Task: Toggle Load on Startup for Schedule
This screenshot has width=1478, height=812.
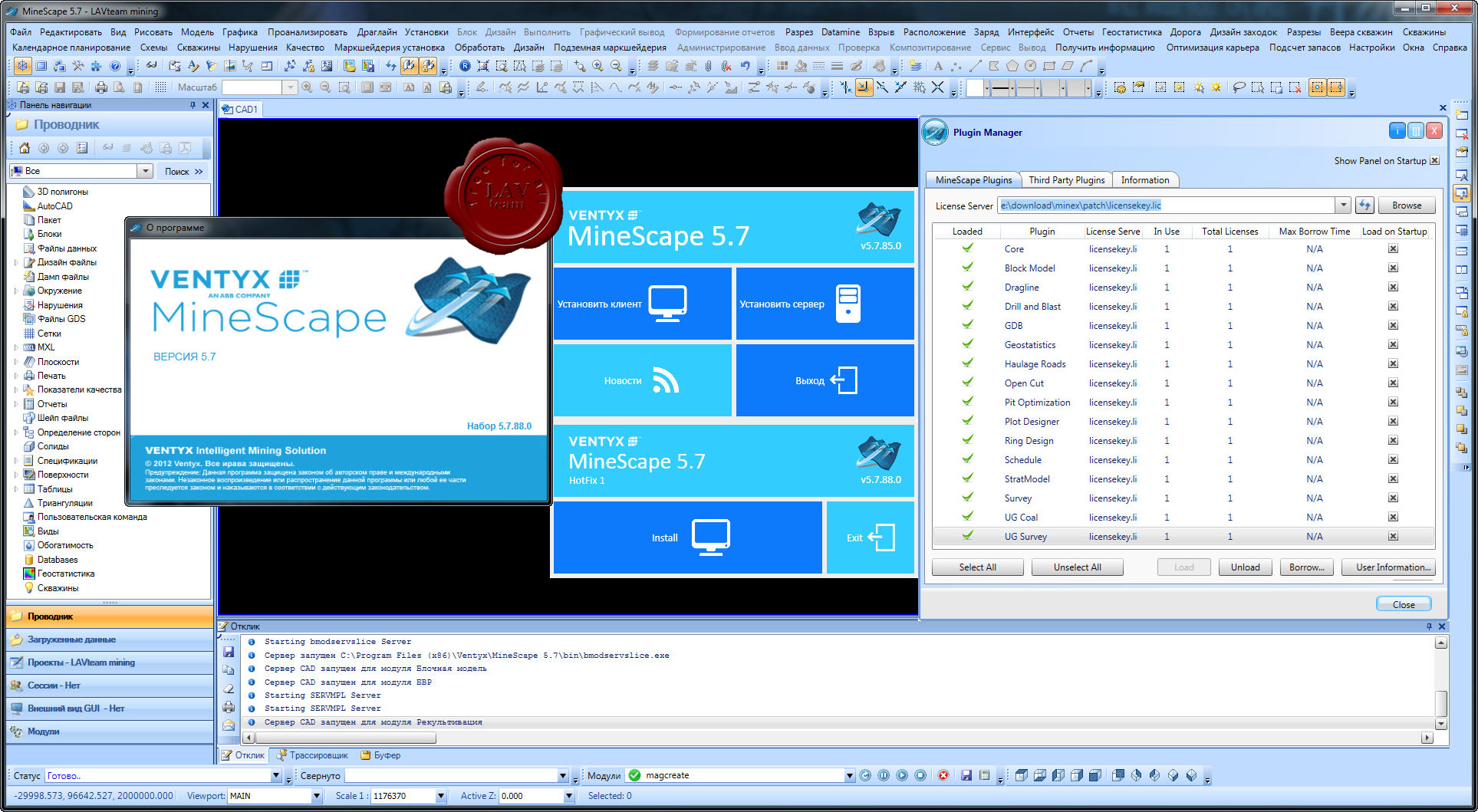Action: tap(1393, 460)
